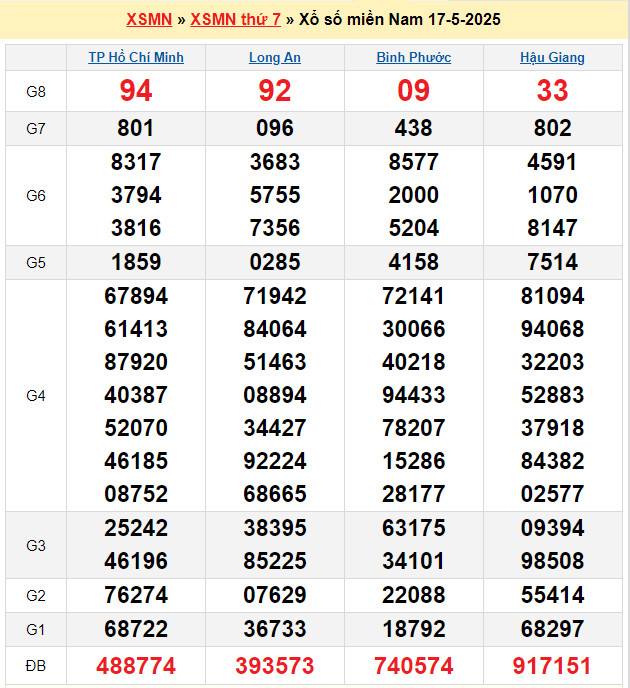
Task: Open the XSMN thứ 7 link
Action: [236, 19]
